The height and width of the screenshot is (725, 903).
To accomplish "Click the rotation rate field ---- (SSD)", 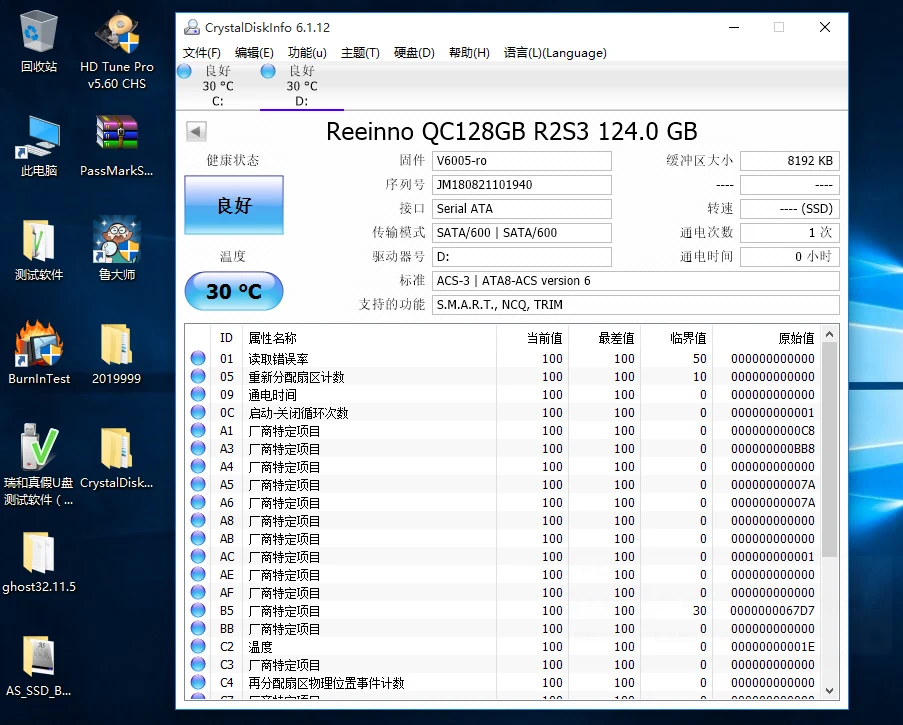I will click(x=790, y=208).
